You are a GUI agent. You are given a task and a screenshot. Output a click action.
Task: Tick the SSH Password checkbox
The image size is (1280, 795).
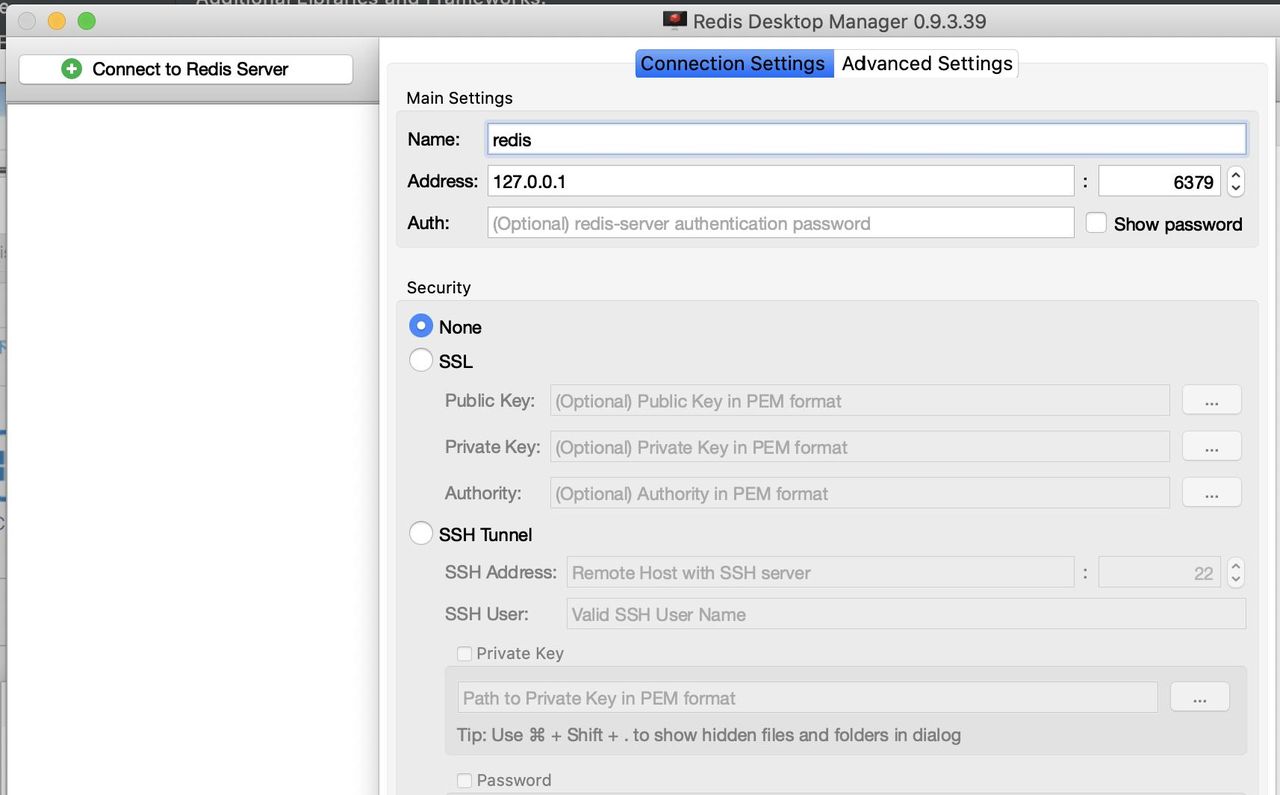(464, 781)
